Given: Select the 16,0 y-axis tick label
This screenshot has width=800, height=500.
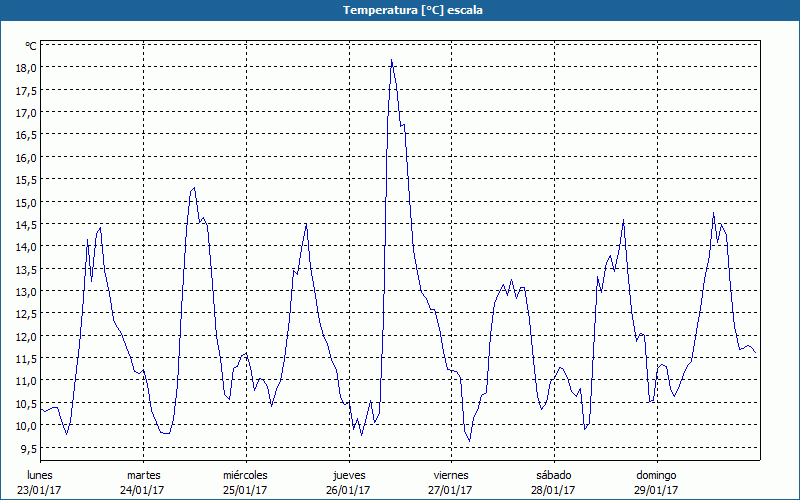Looking at the screenshot, I should point(25,157).
